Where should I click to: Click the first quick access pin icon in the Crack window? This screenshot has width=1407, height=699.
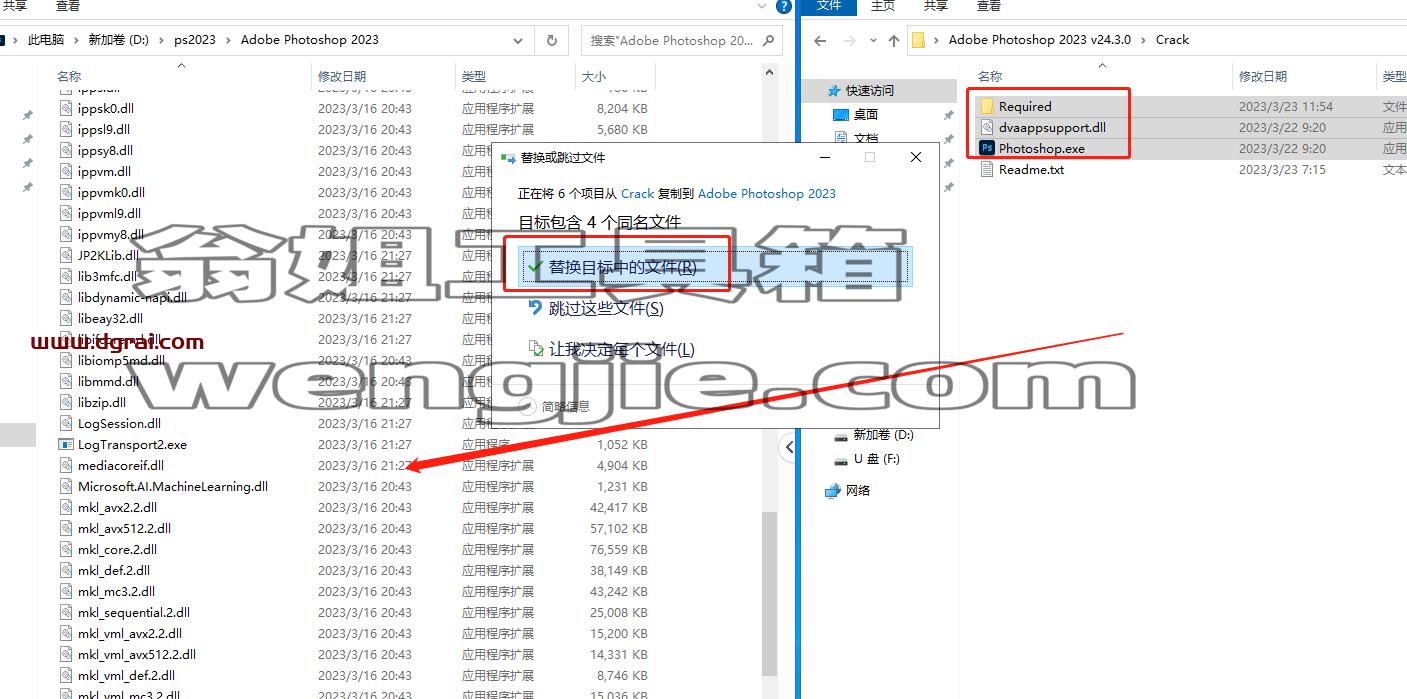[x=948, y=115]
